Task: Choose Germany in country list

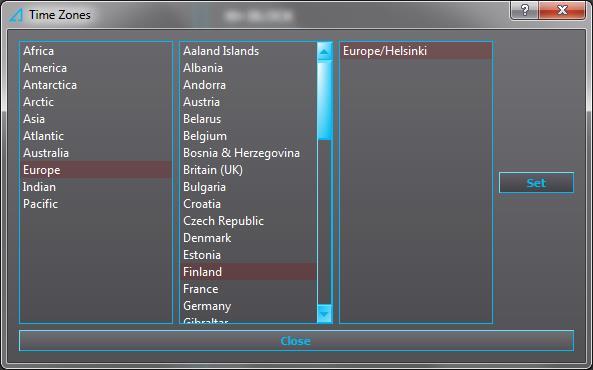Action: [x=248, y=306]
